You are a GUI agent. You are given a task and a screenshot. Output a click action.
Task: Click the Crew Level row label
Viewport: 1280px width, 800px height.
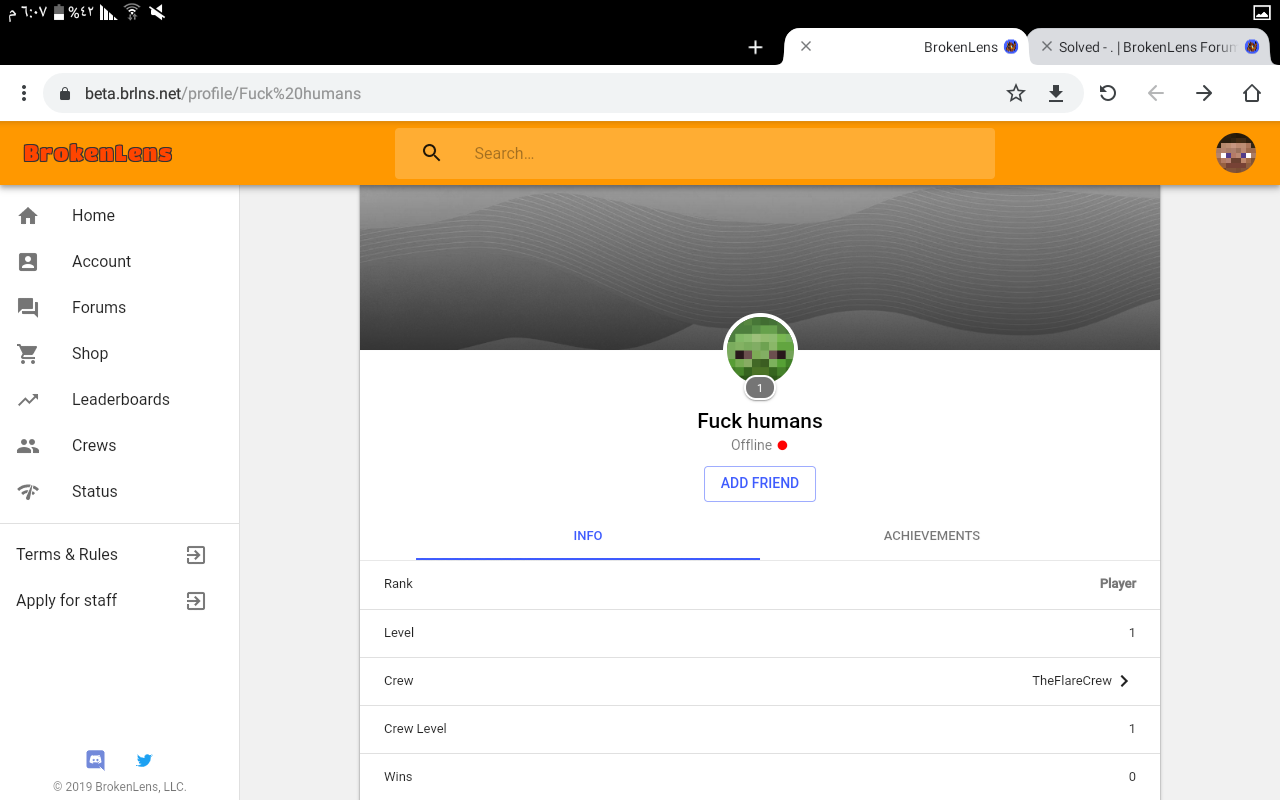pyautogui.click(x=415, y=729)
